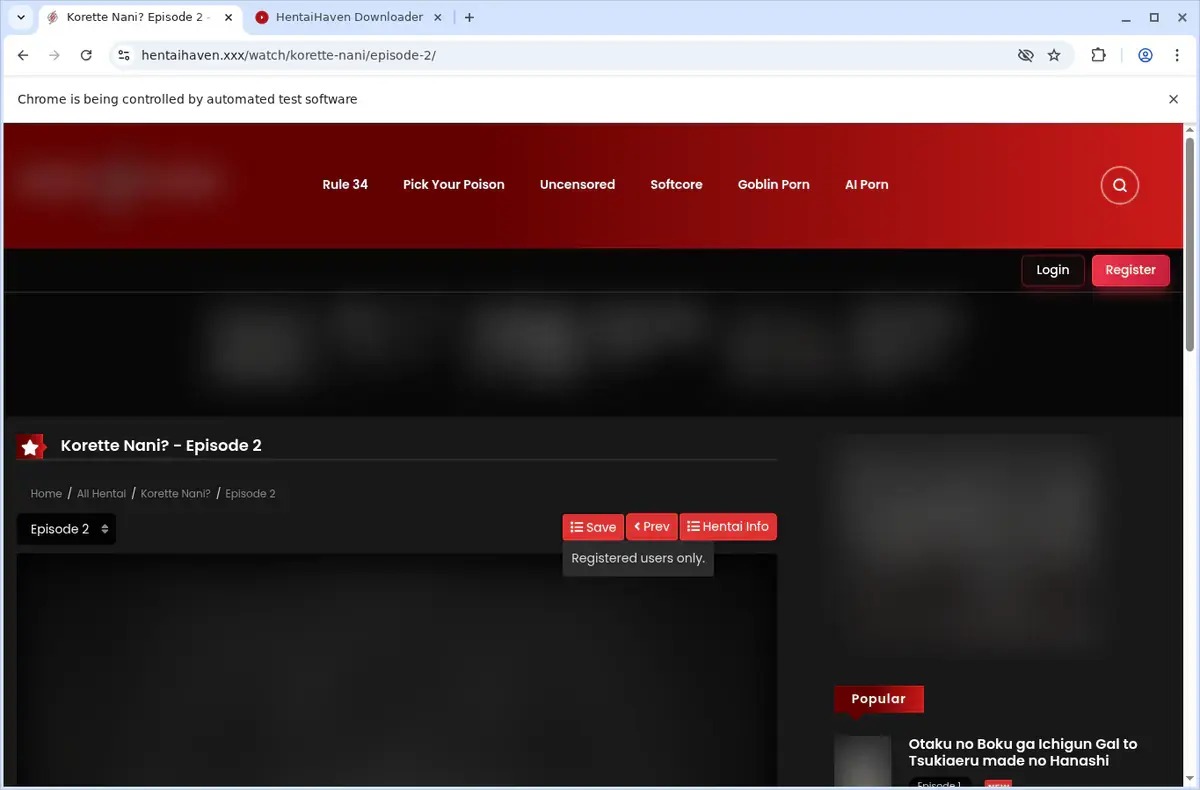Image resolution: width=1200 pixels, height=790 pixels.
Task: Click the crossed-out eye tracking protection icon
Action: point(1025,55)
